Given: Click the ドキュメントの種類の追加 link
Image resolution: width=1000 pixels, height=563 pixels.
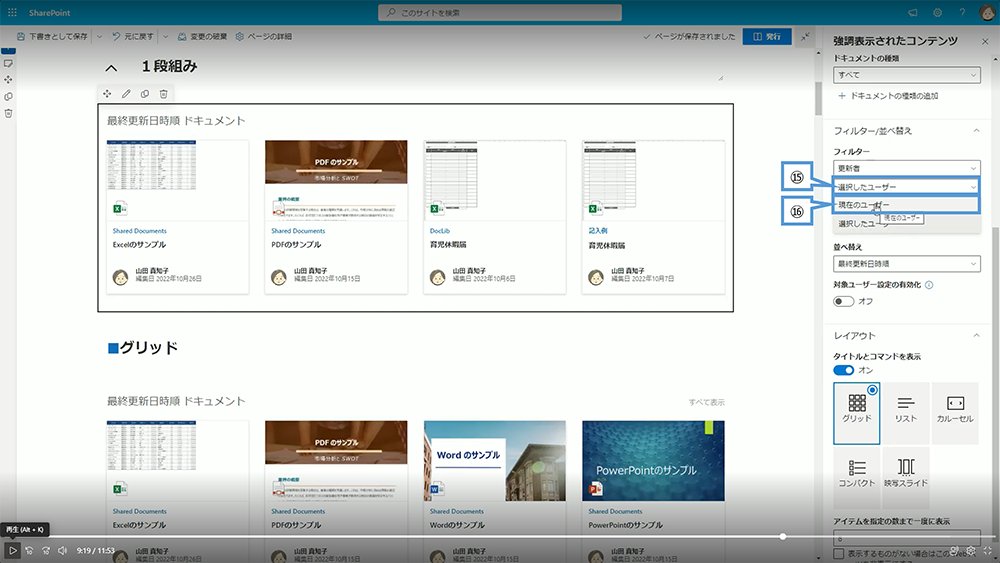Looking at the screenshot, I should [894, 96].
